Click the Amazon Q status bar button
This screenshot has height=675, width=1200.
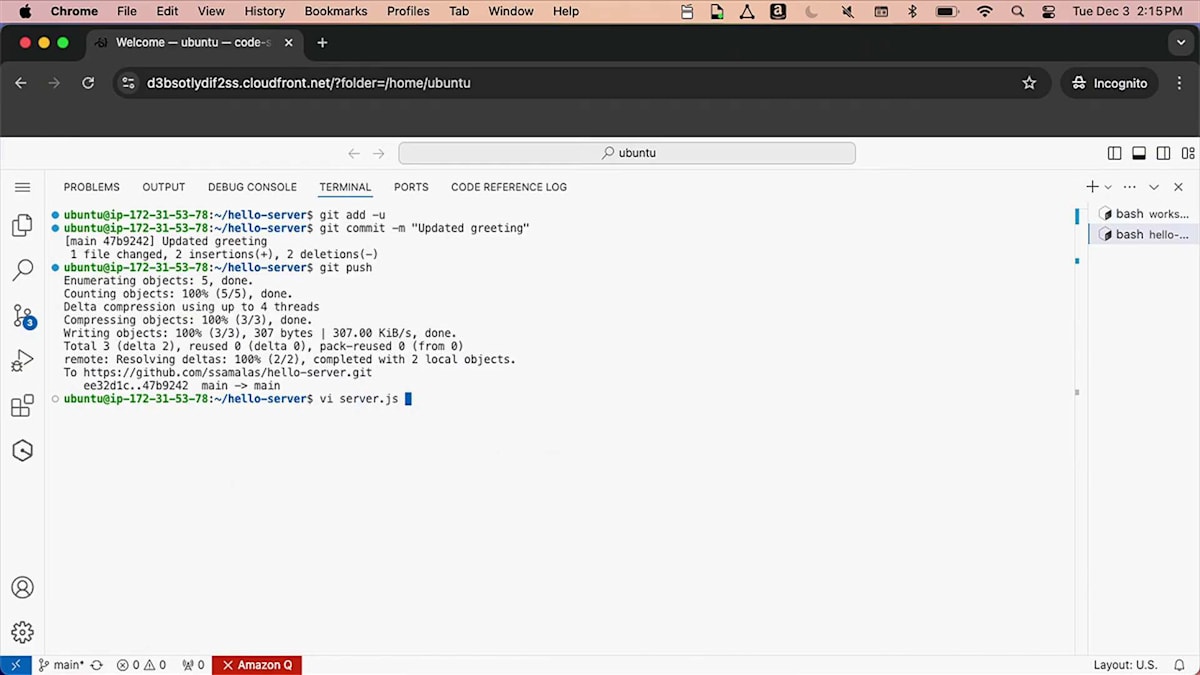(x=257, y=665)
